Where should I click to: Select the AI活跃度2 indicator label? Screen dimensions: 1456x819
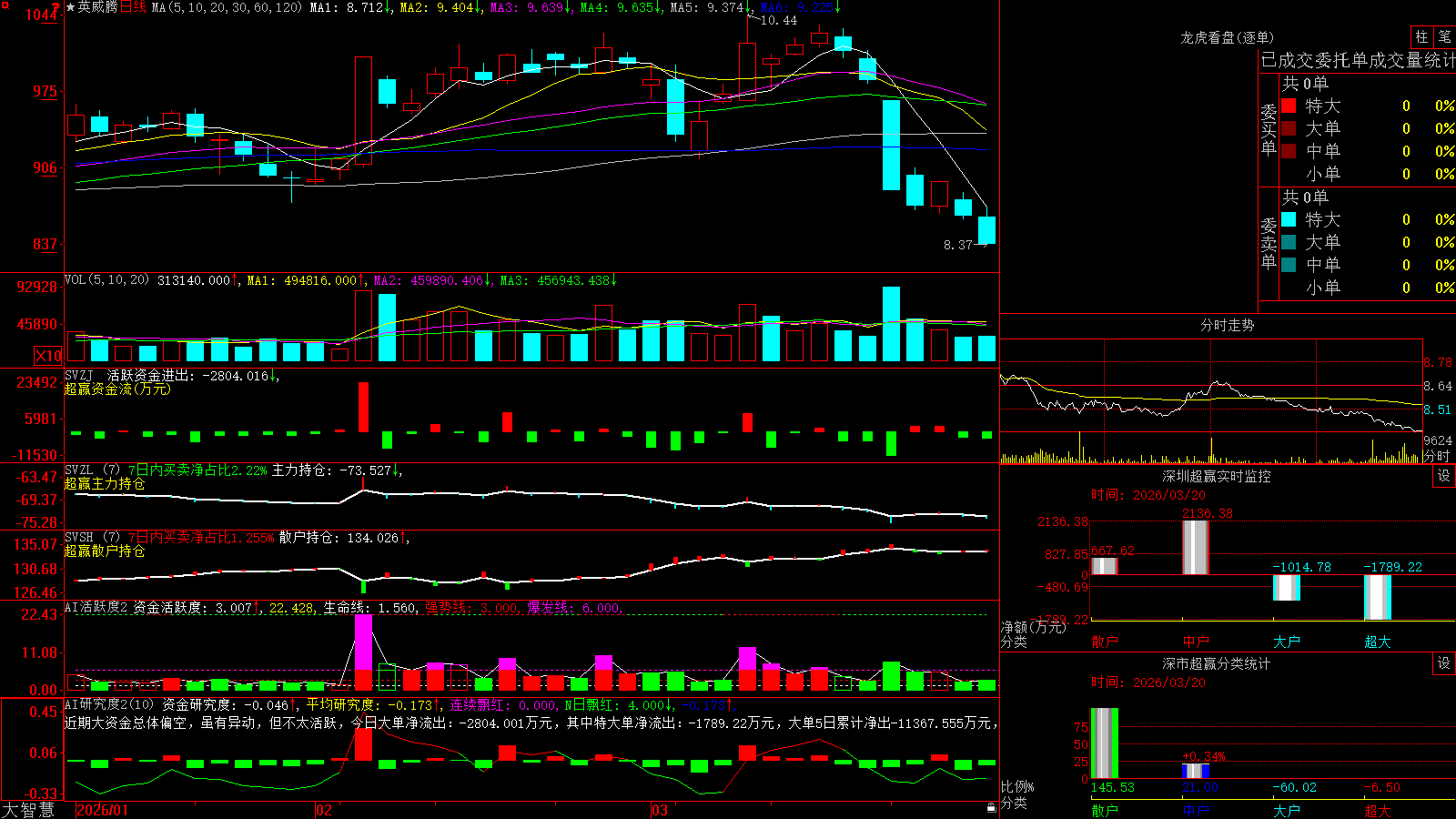[96, 607]
